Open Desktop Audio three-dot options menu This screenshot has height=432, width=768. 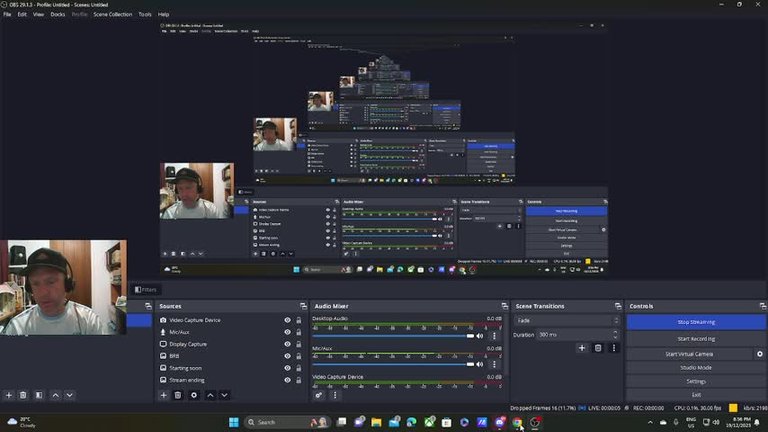coord(493,336)
